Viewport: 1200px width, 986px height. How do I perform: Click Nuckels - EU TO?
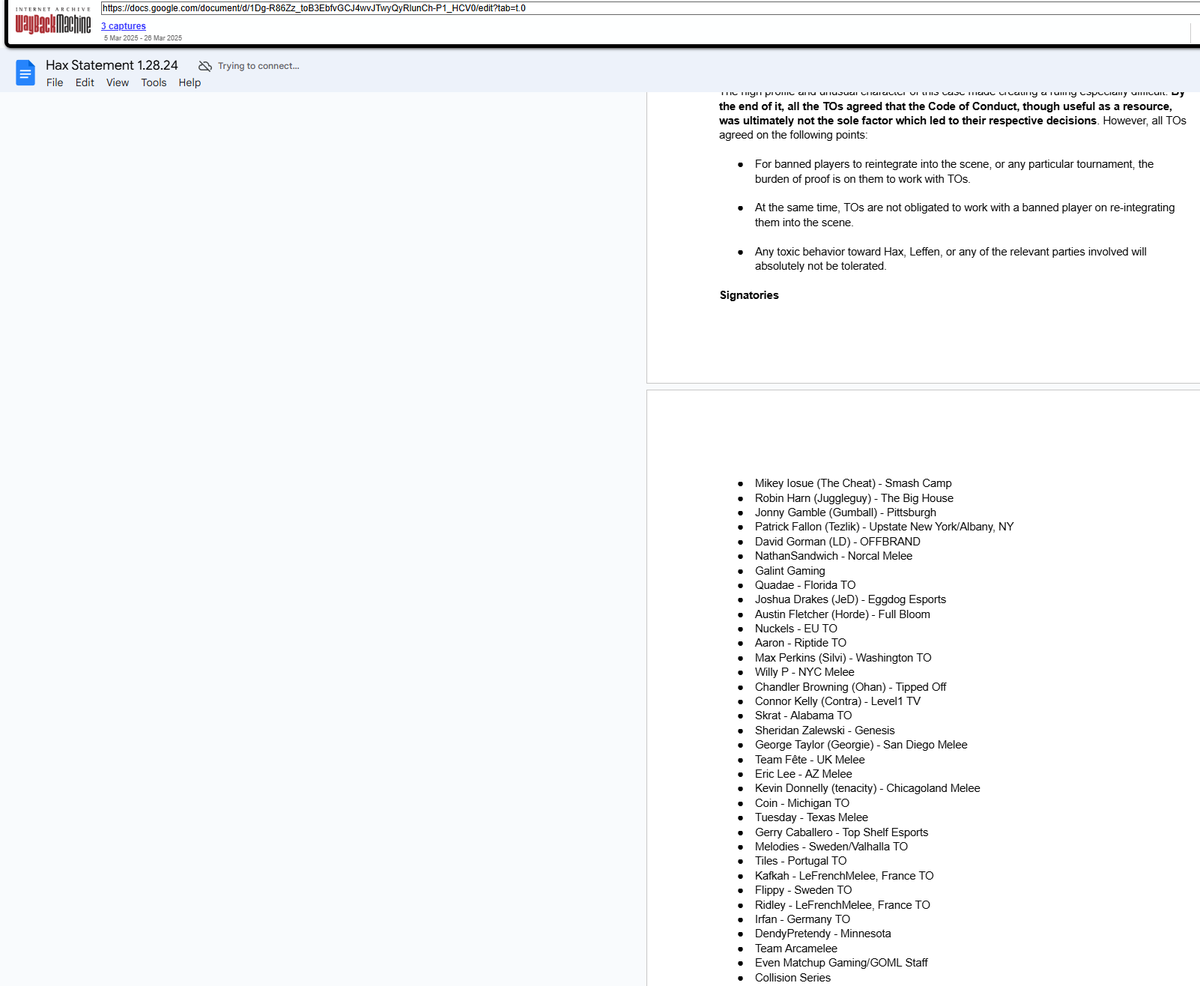click(x=796, y=629)
